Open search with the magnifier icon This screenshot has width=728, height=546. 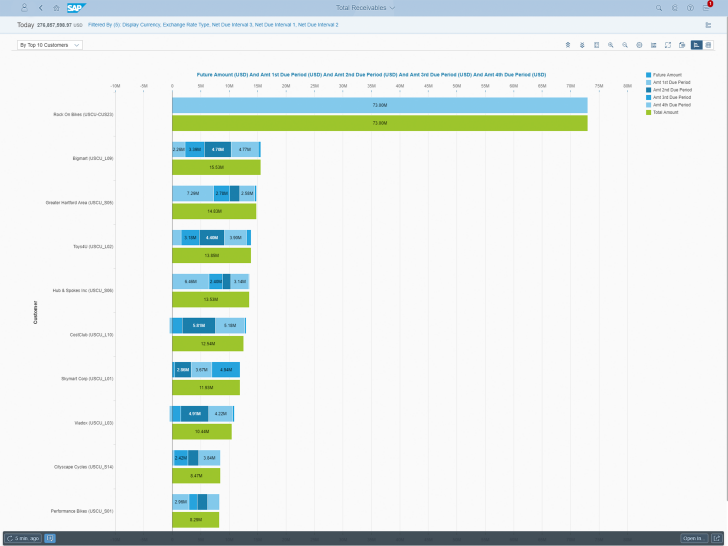(x=659, y=8)
